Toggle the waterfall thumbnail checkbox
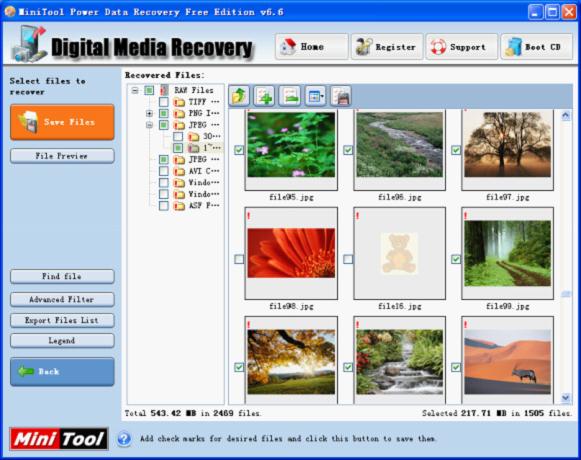 [348, 367]
